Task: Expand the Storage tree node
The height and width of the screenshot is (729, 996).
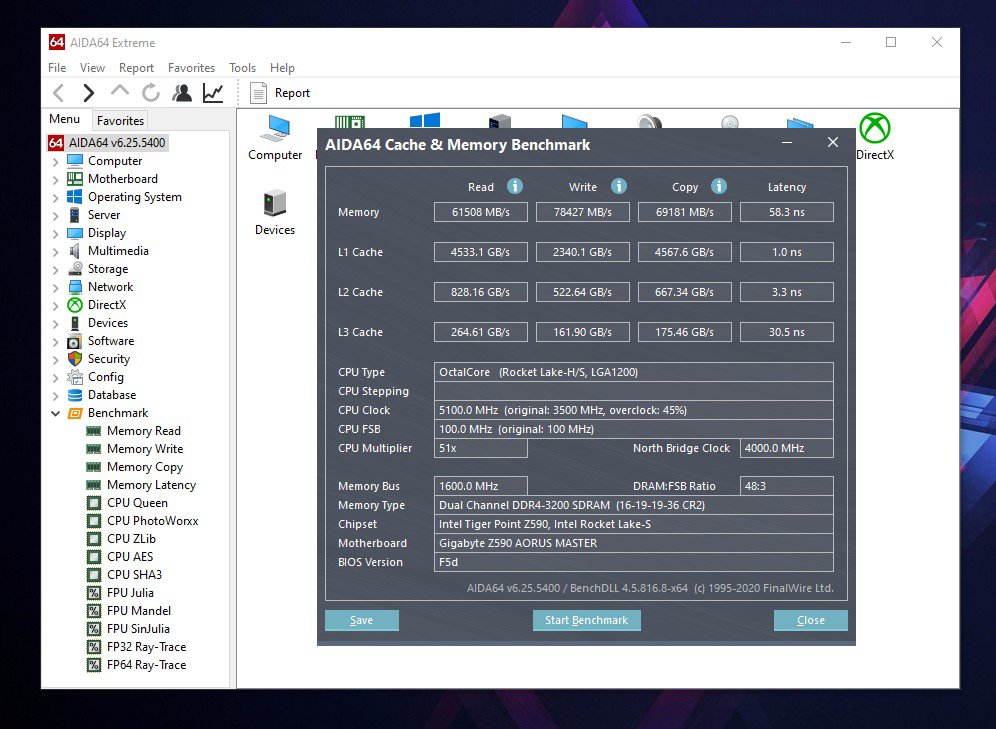Action: pyautogui.click(x=56, y=270)
